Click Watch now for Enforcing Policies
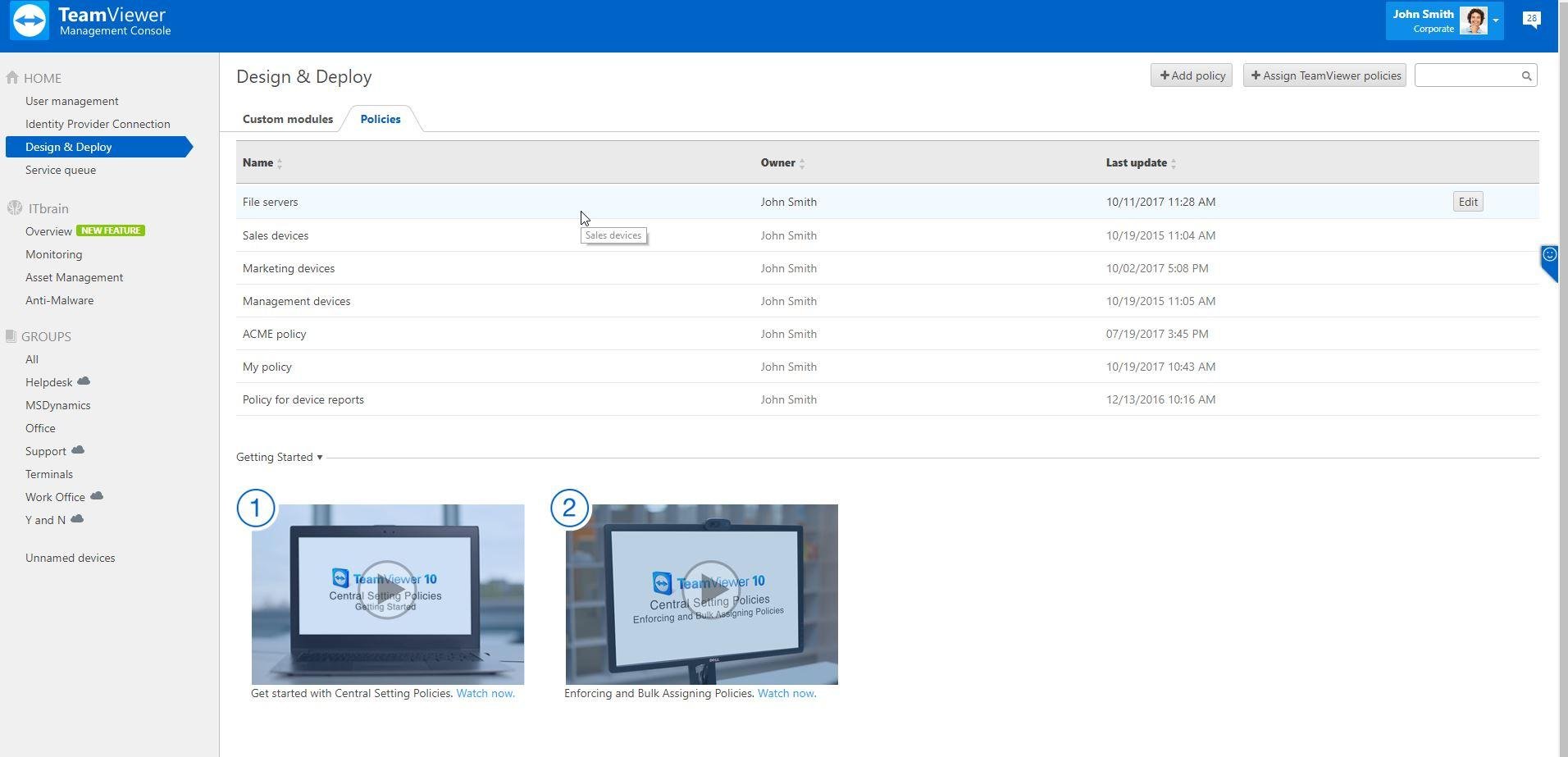This screenshot has width=1568, height=757. point(787,693)
